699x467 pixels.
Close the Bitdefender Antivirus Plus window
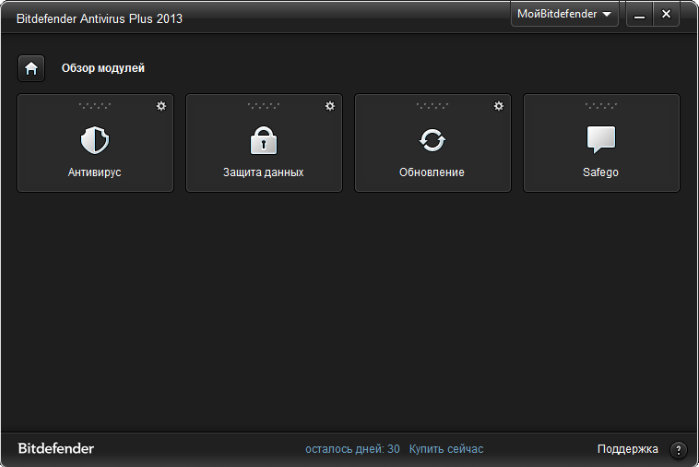666,15
